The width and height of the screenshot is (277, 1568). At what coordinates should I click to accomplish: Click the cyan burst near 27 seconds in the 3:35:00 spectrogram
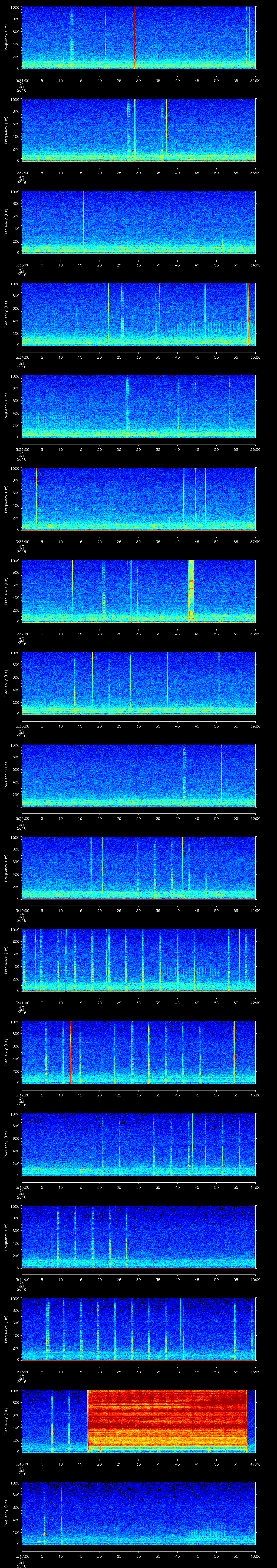pos(128,407)
